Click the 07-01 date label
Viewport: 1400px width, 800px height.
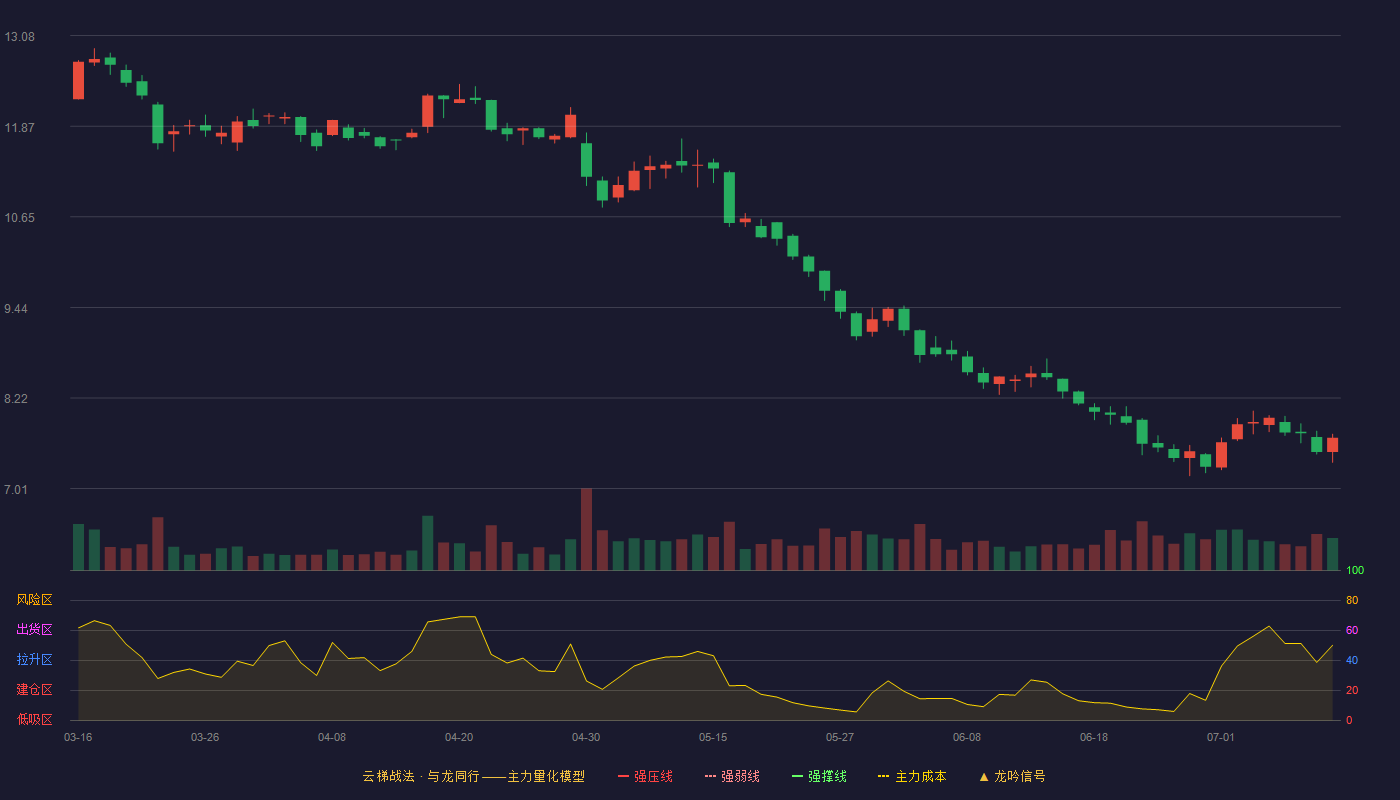pos(1221,737)
